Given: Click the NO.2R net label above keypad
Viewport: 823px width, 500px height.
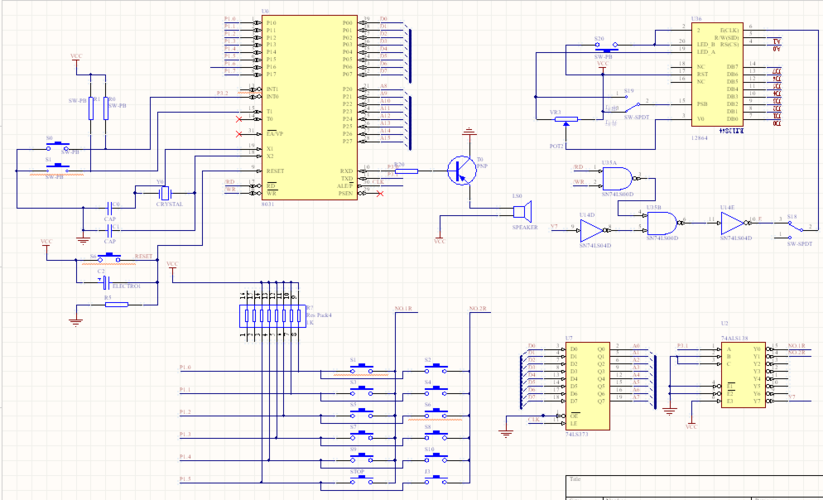Looking at the screenshot, I should 478,308.
